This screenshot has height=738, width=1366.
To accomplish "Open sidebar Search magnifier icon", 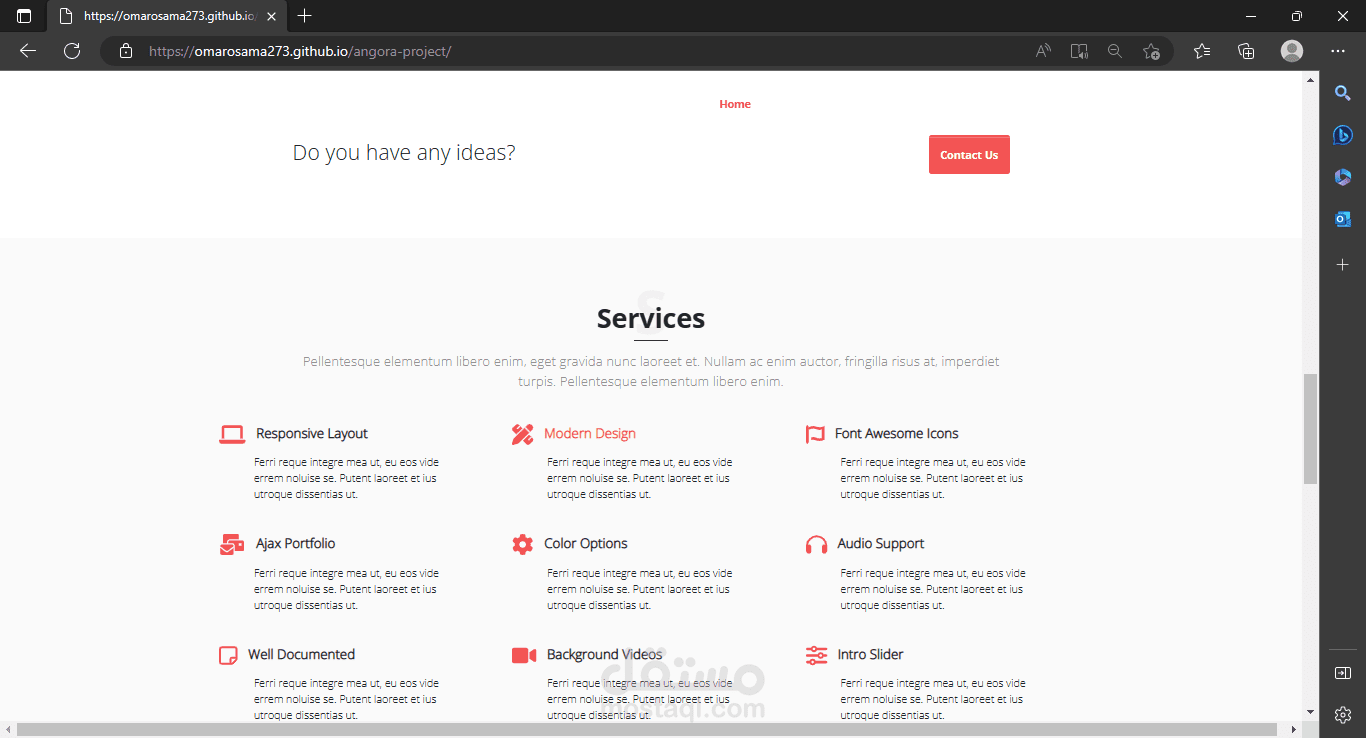I will (x=1343, y=93).
